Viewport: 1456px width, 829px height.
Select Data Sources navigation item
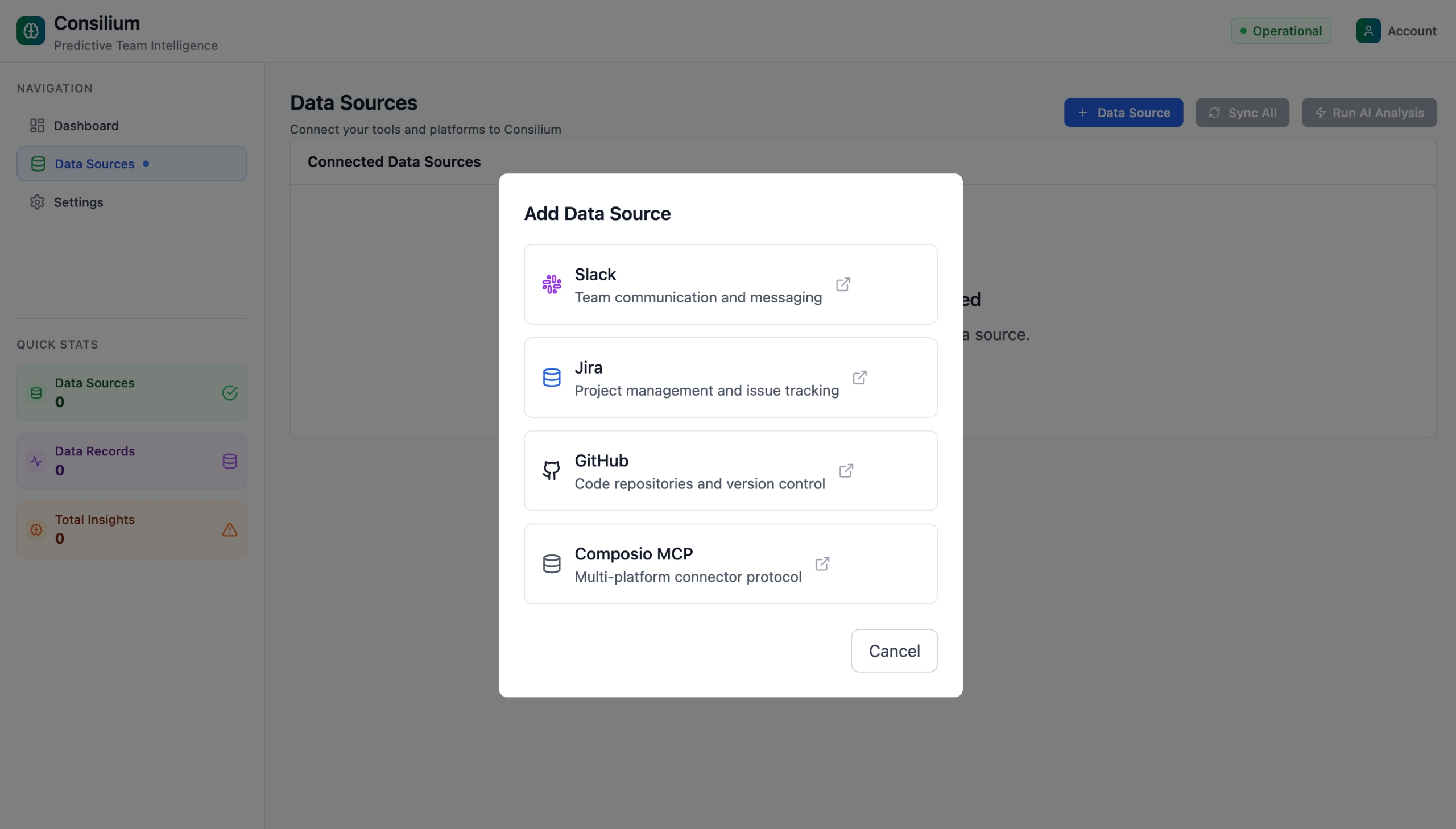click(x=94, y=164)
